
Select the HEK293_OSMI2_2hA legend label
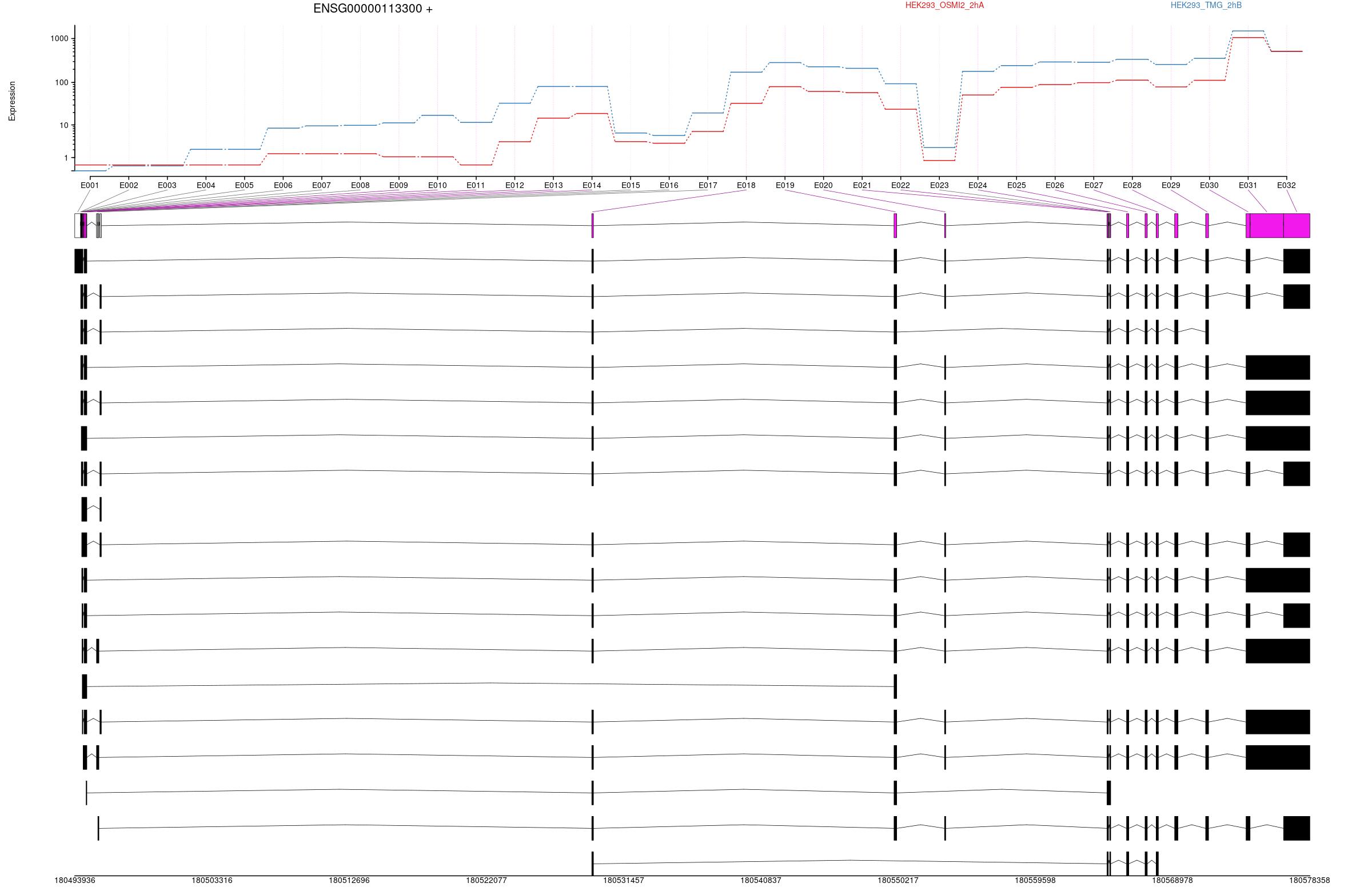[944, 5]
